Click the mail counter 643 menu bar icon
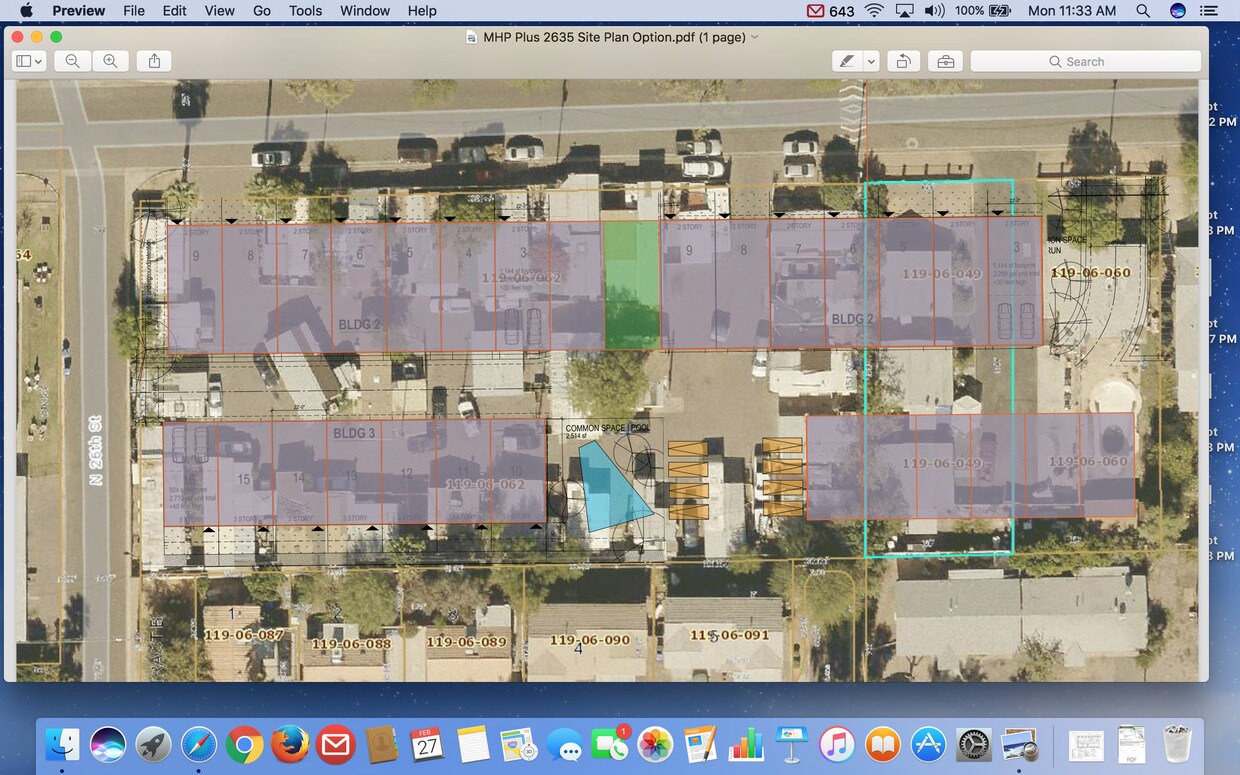 click(830, 11)
